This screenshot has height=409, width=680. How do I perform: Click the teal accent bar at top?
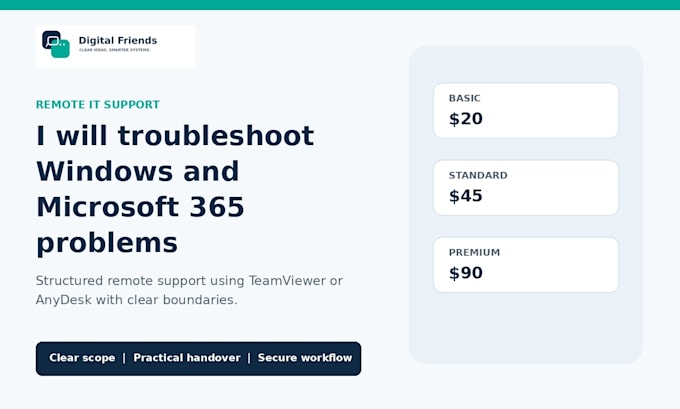[x=340, y=5]
